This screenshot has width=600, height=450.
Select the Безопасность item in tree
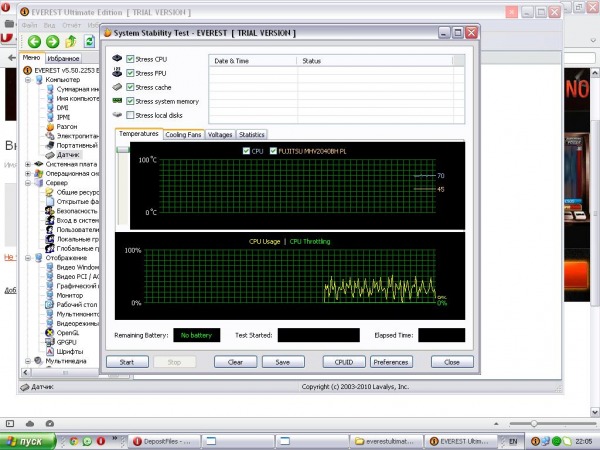click(x=77, y=211)
